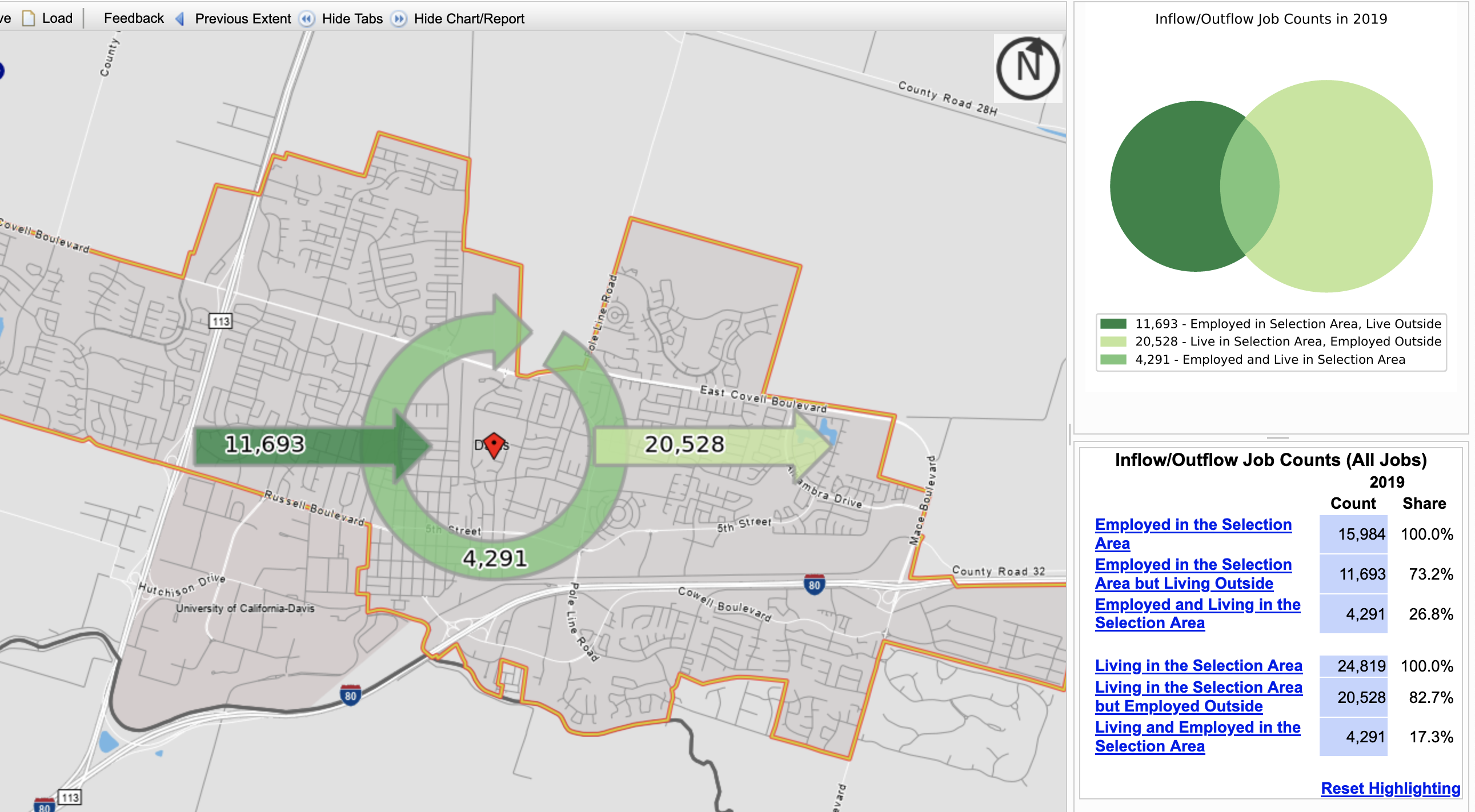This screenshot has width=1475, height=812.
Task: Click the Hide Tabs double-arrow icon
Action: coord(307,19)
